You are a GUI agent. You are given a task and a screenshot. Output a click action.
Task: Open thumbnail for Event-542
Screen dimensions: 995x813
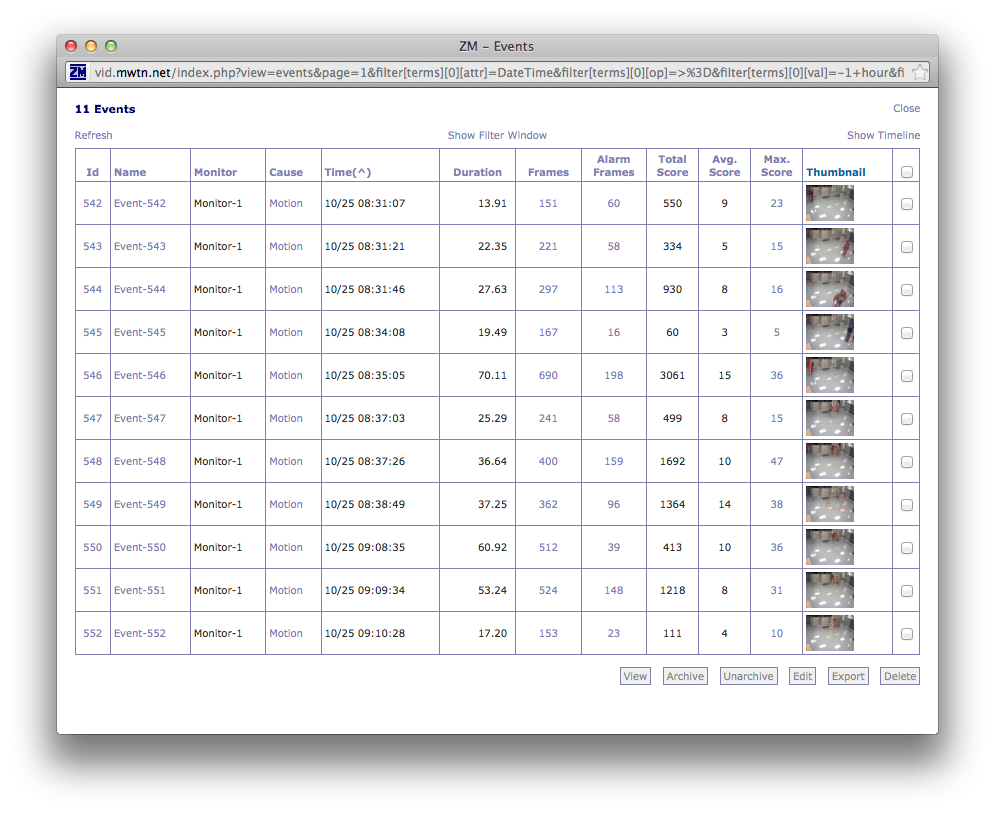829,203
